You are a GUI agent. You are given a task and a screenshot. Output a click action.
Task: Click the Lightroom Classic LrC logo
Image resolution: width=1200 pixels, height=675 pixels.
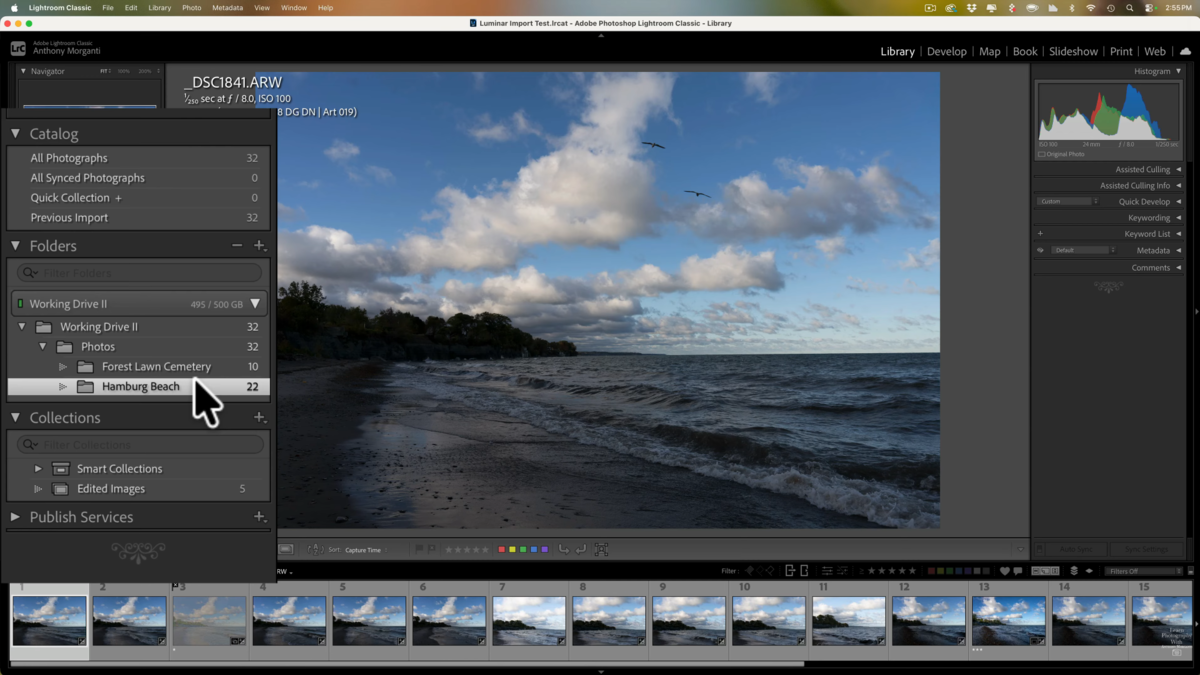(x=18, y=48)
